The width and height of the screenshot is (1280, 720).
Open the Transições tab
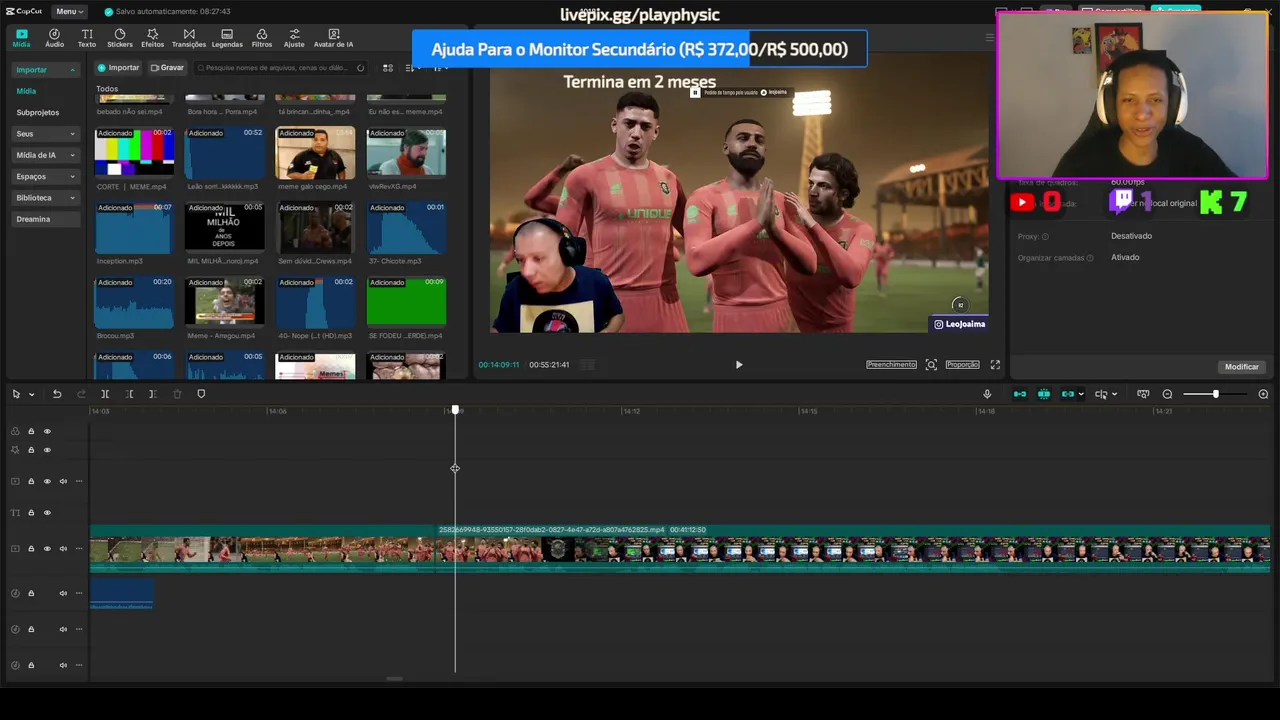189,38
